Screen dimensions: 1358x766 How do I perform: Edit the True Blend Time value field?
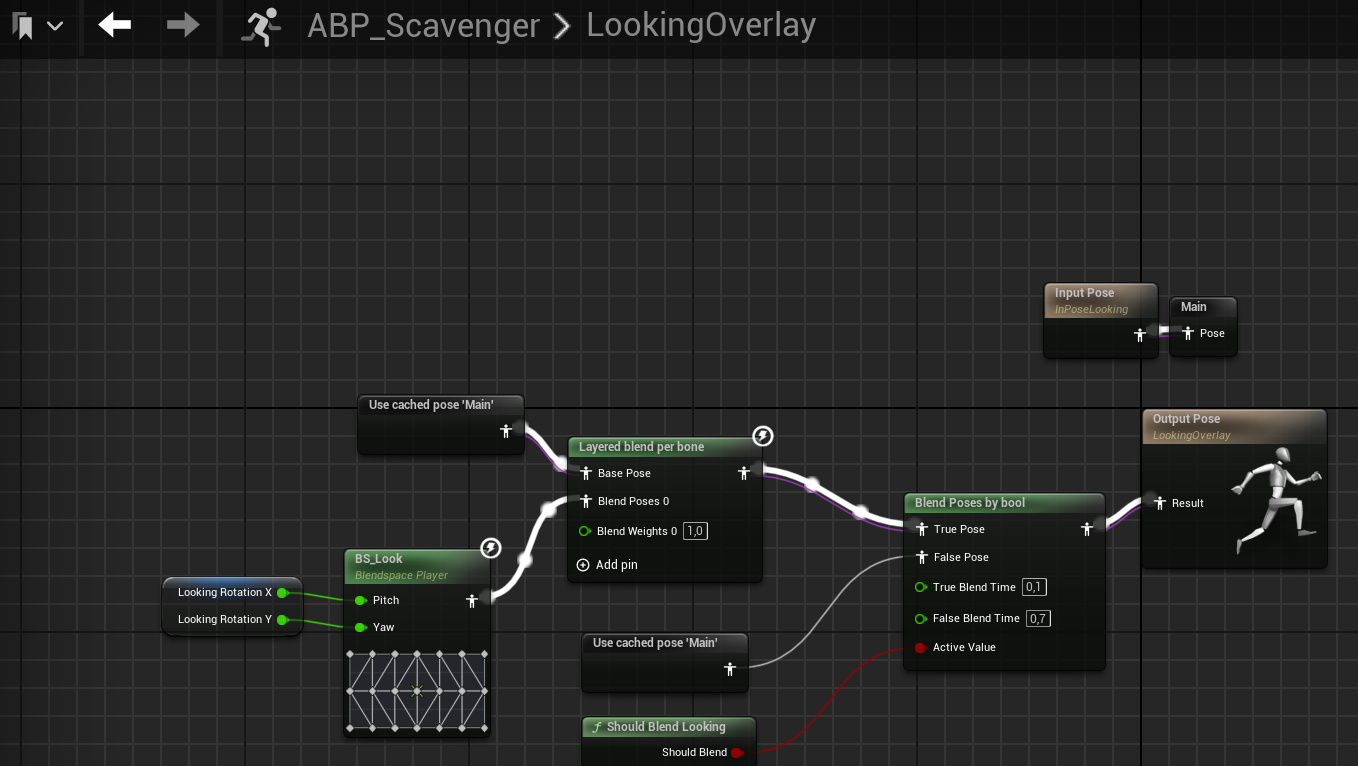point(1035,587)
